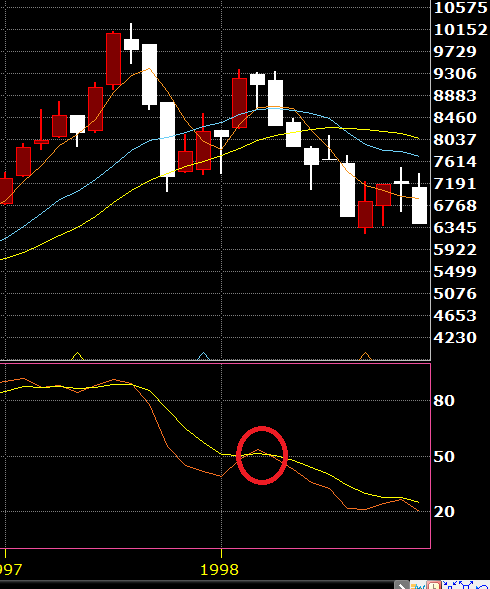Viewport: 490px width, 589px height.
Task: Click the shrink chart inward-arrows icon
Action: (450, 585)
